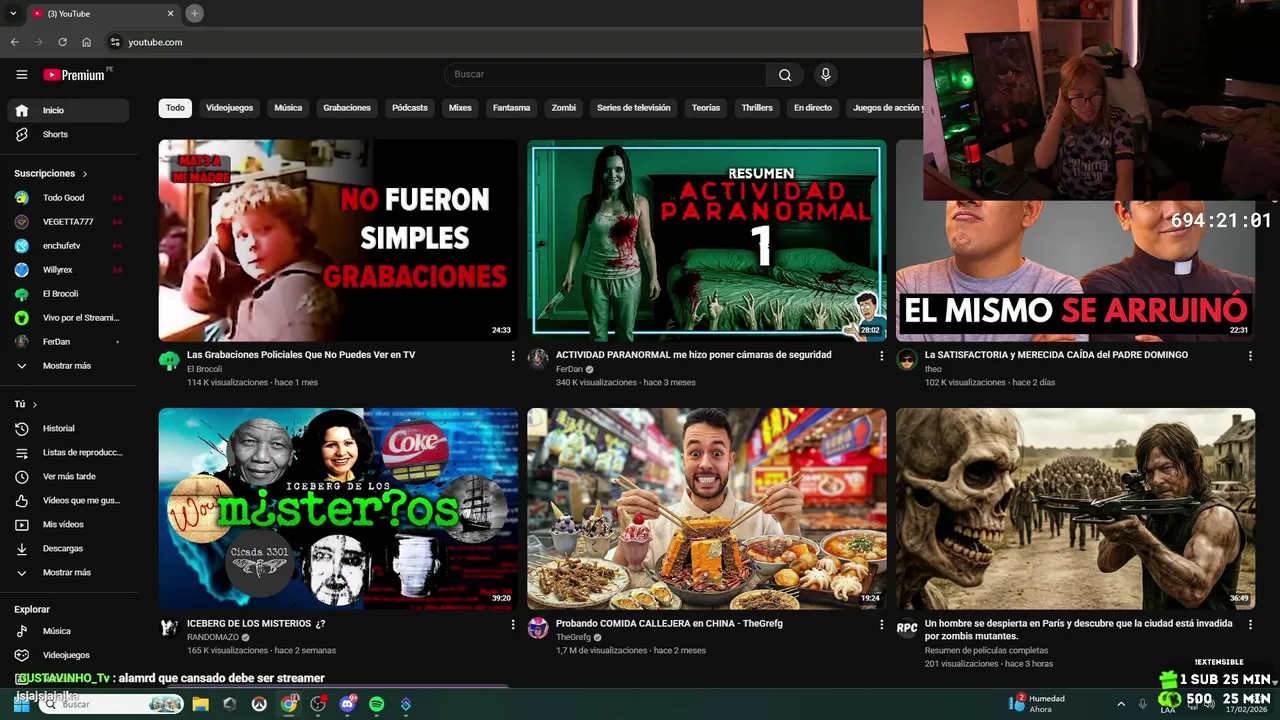Screen dimensions: 1280x720
Task: Open options menu for Las Grabaciones Policiales video
Action: (x=513, y=356)
